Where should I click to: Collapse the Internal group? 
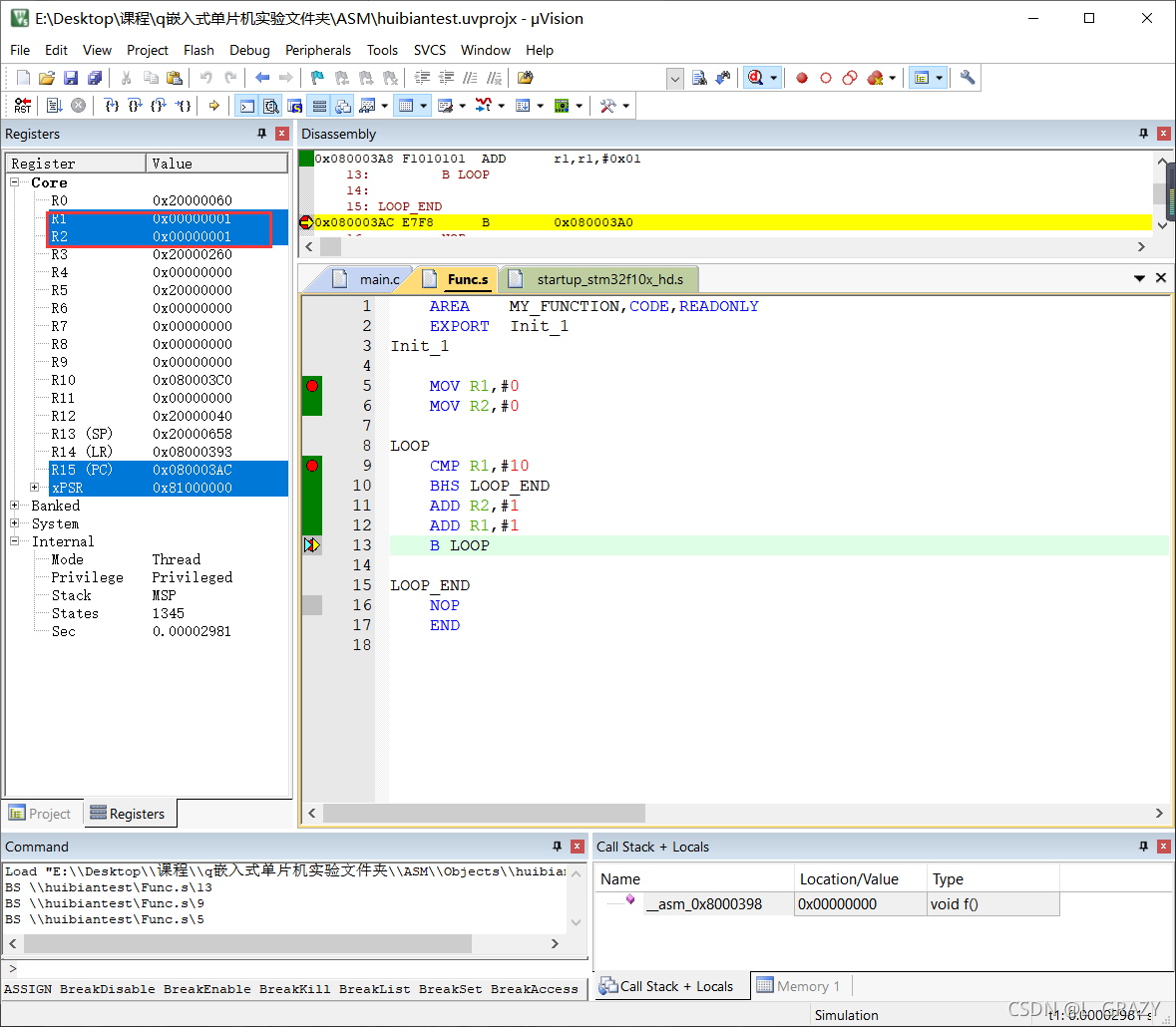pos(14,541)
